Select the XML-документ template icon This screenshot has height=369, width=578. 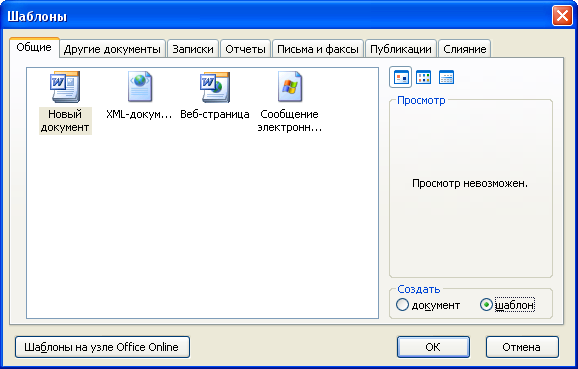[140, 87]
